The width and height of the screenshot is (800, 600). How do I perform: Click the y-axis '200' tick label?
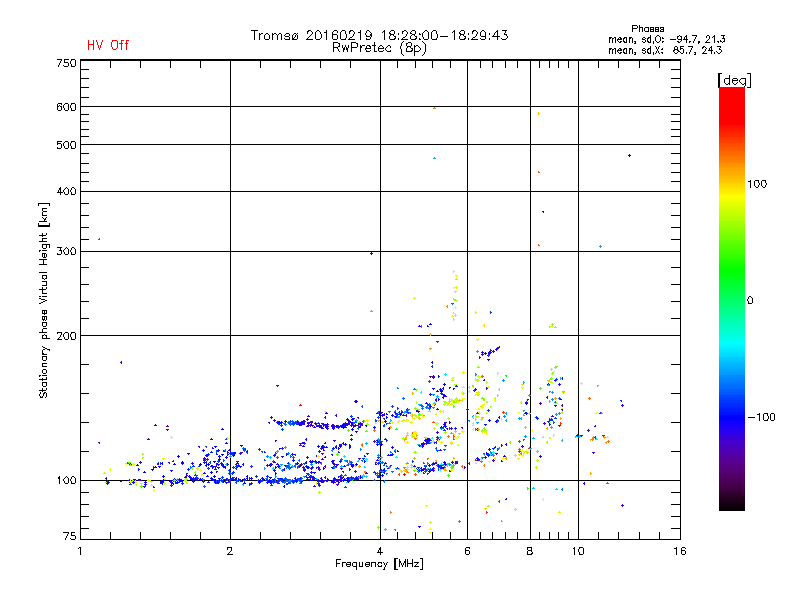coord(66,336)
